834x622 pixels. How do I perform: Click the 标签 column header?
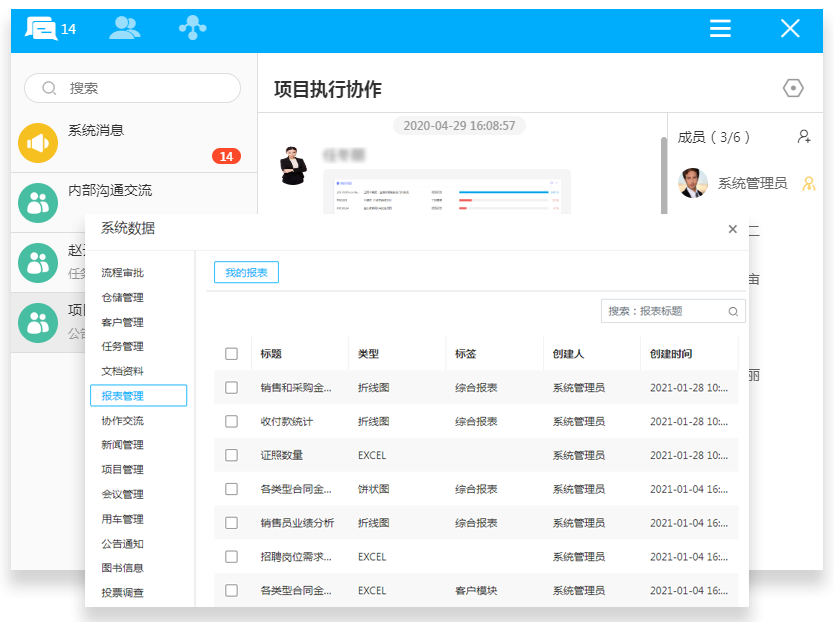(465, 354)
